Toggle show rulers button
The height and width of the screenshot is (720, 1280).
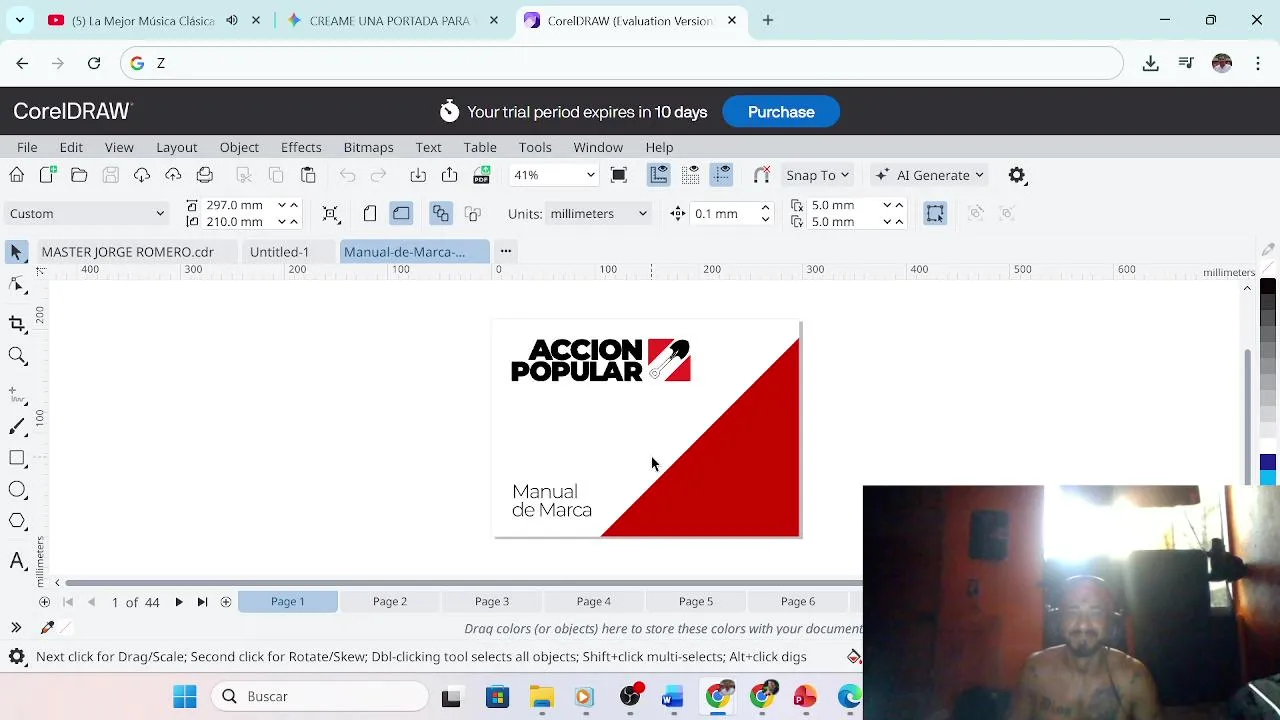click(x=659, y=175)
